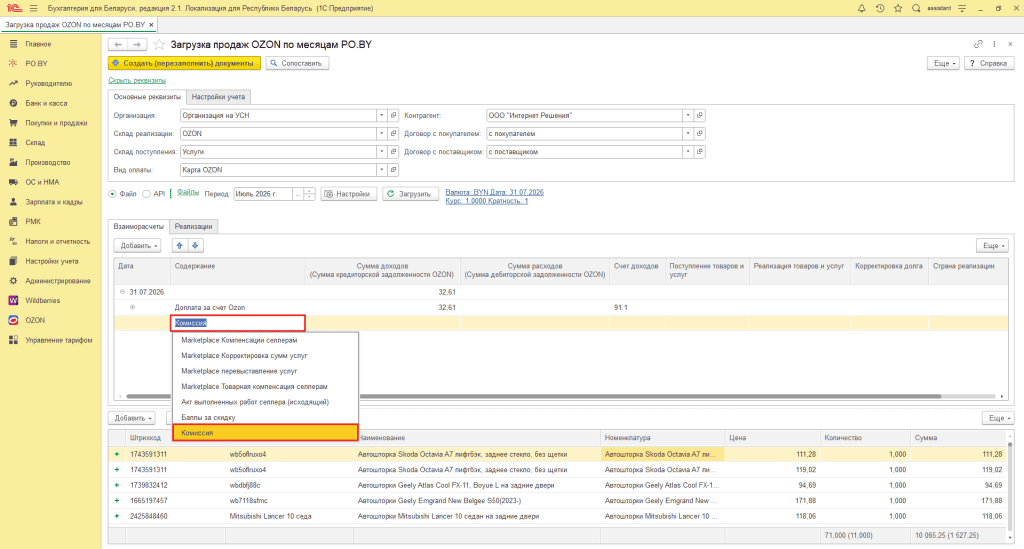Image resolution: width=1024 pixels, height=549 pixels.
Task: Open ОС и НМА section
Action: click(x=42, y=182)
